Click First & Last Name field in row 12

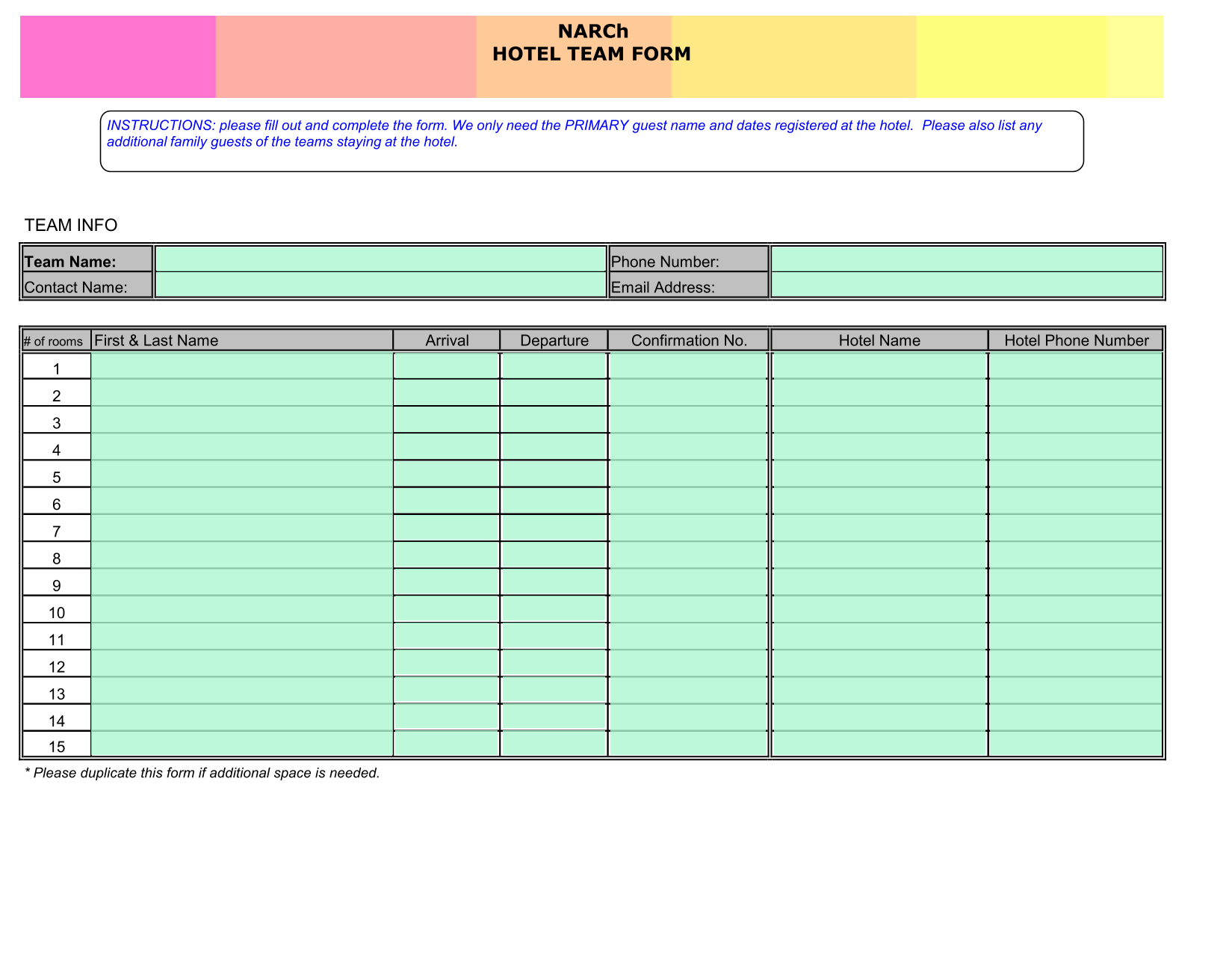point(242,663)
